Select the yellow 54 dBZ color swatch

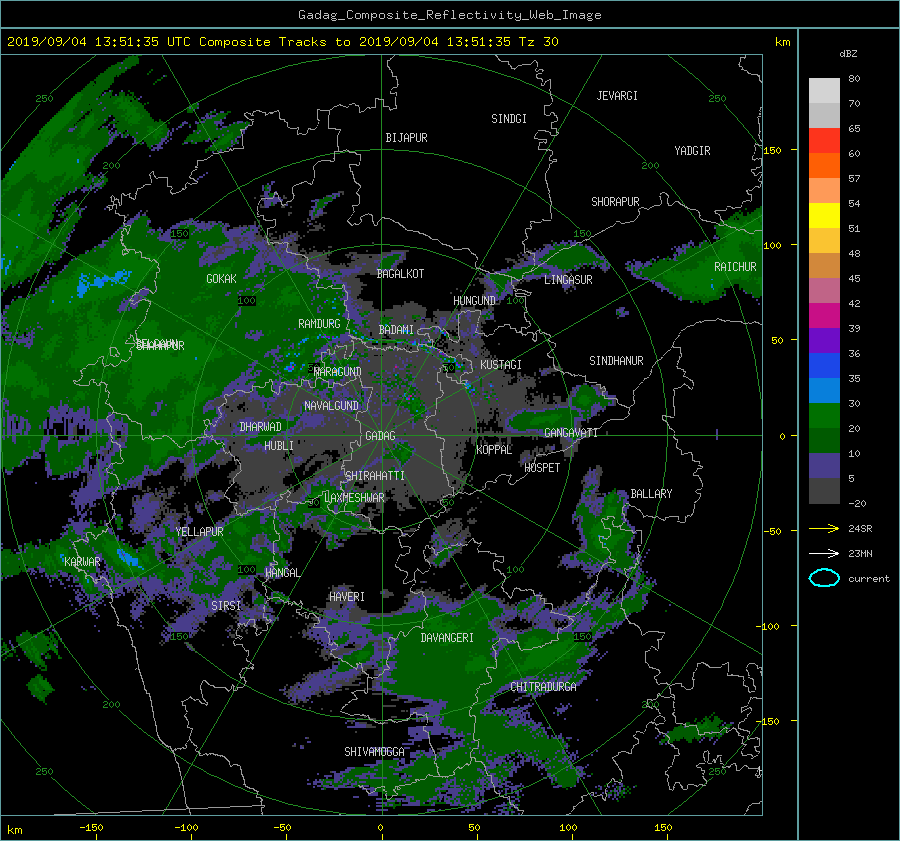[x=824, y=215]
